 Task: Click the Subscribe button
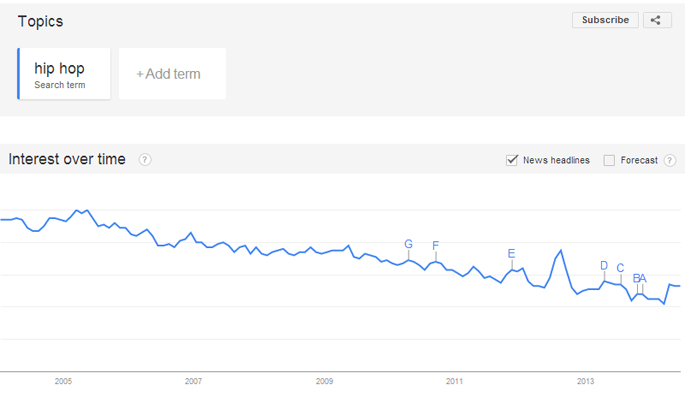605,20
